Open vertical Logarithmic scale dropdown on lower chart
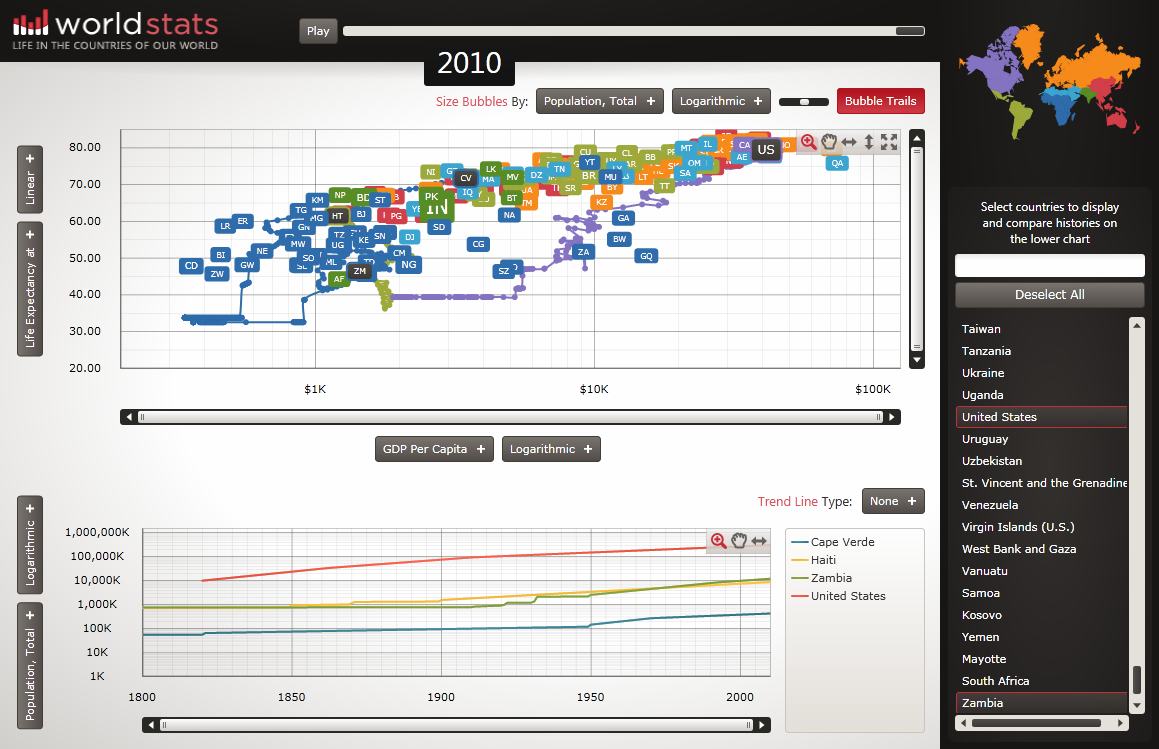Viewport: 1159px width, 749px height. coord(30,545)
